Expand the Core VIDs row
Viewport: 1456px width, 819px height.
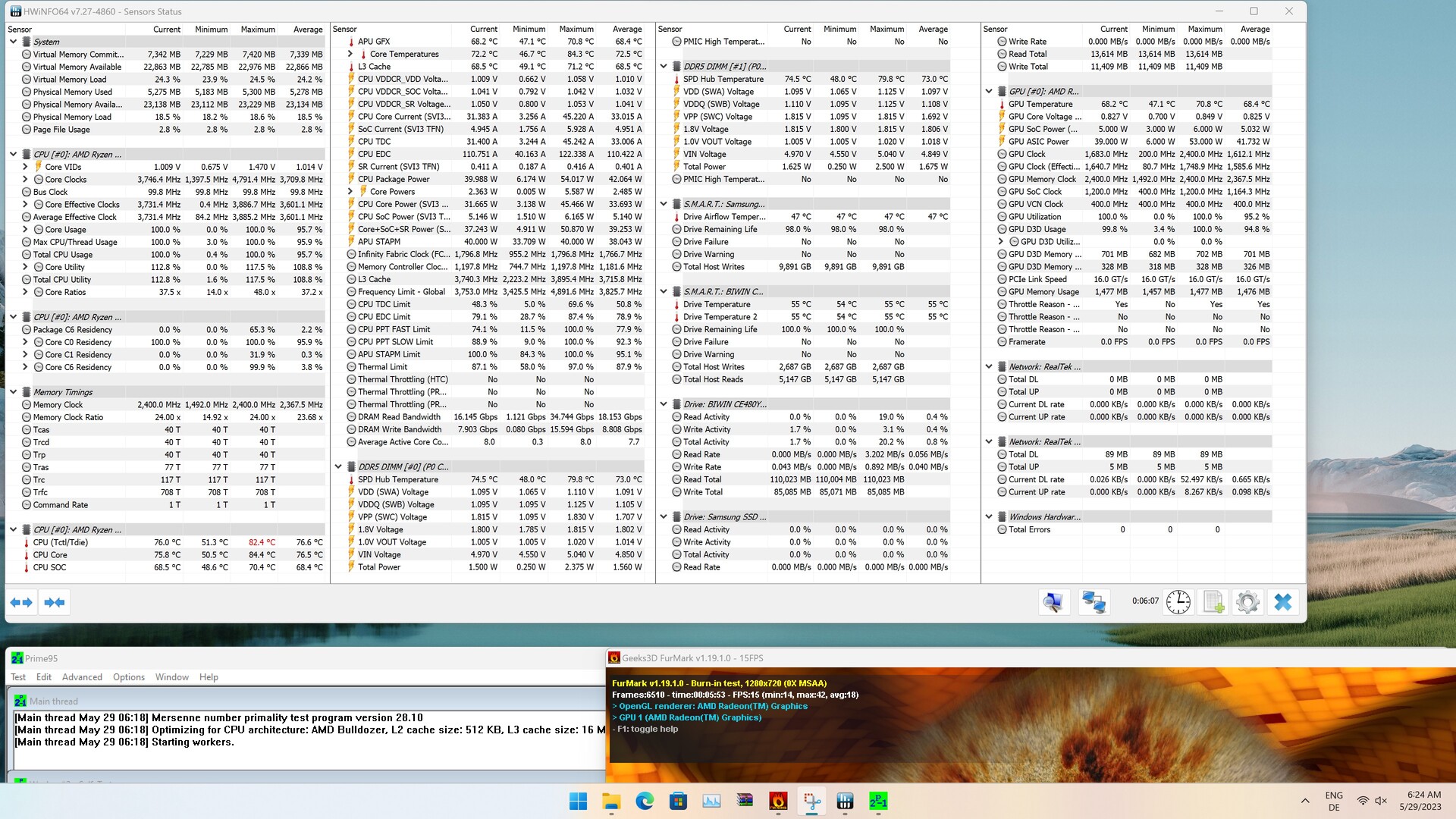click(25, 167)
